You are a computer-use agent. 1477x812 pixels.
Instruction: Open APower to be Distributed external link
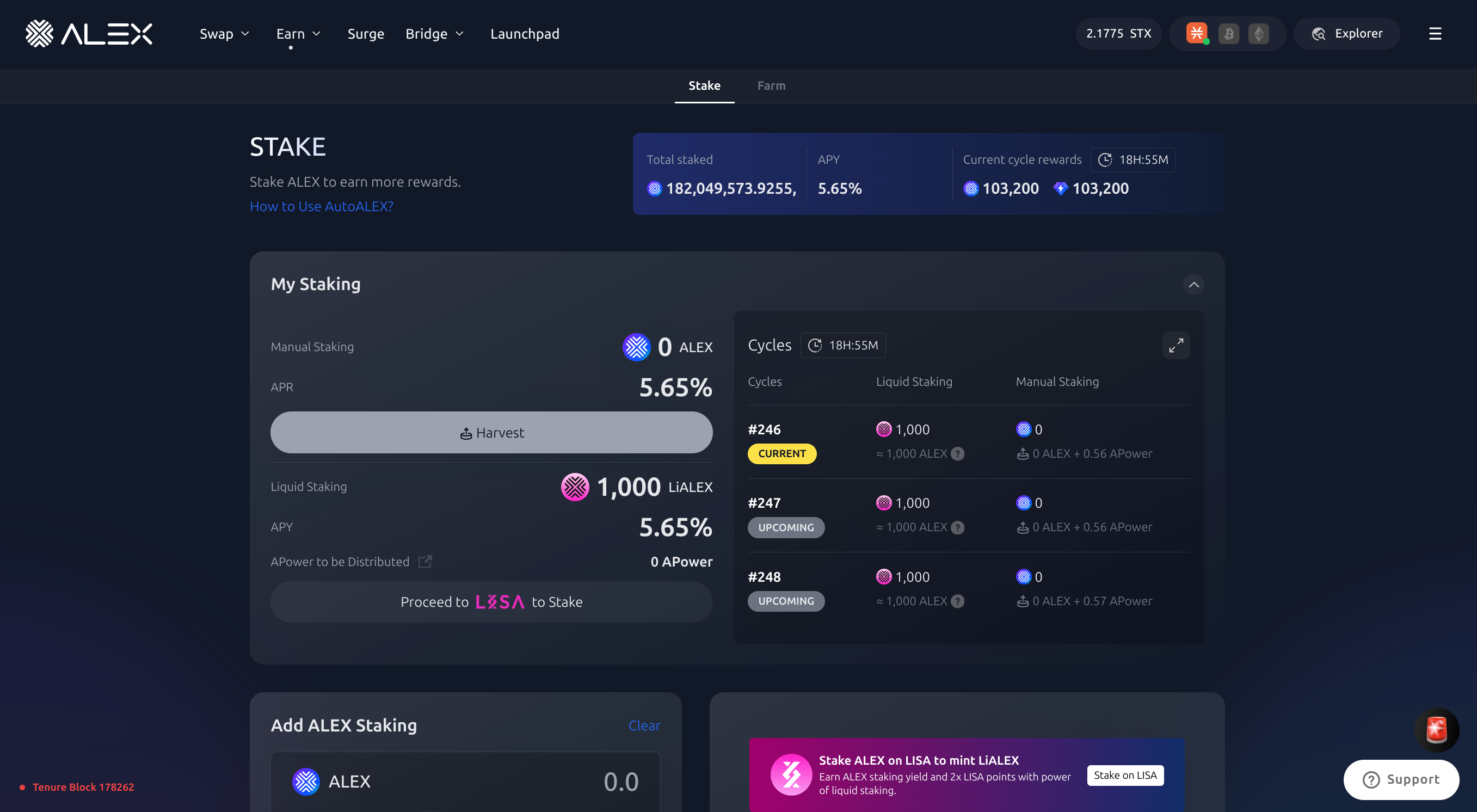pos(425,562)
